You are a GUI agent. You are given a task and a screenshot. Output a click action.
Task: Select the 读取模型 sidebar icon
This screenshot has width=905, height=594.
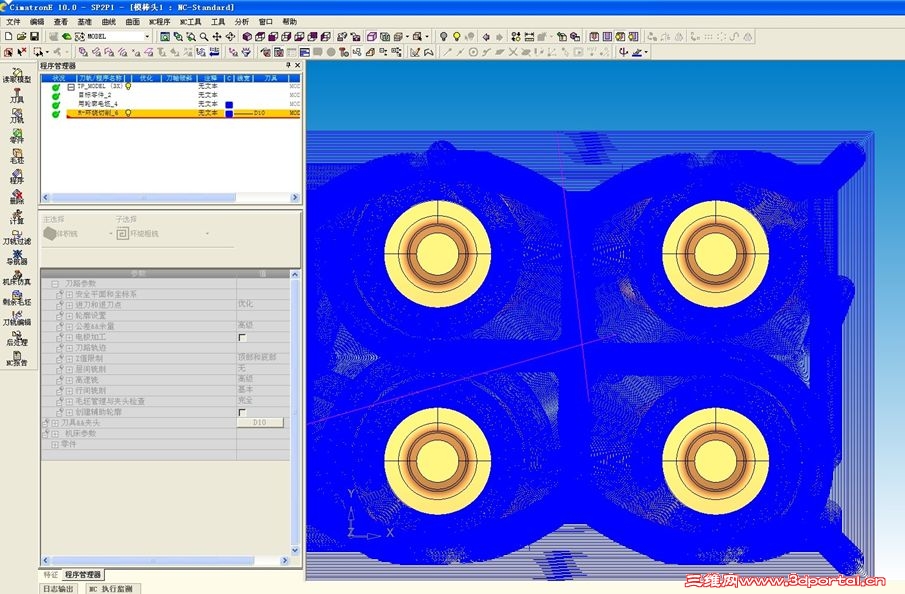17,76
